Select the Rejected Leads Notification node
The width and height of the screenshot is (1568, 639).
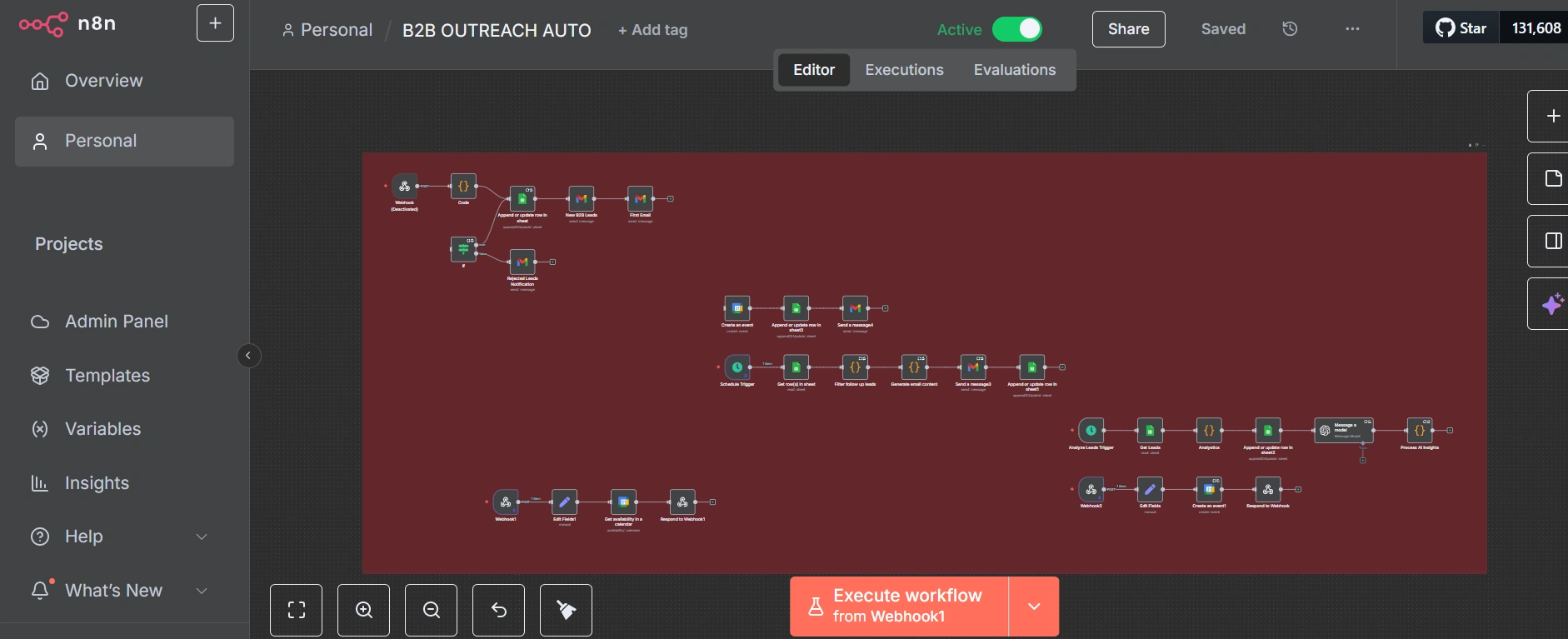tap(522, 262)
